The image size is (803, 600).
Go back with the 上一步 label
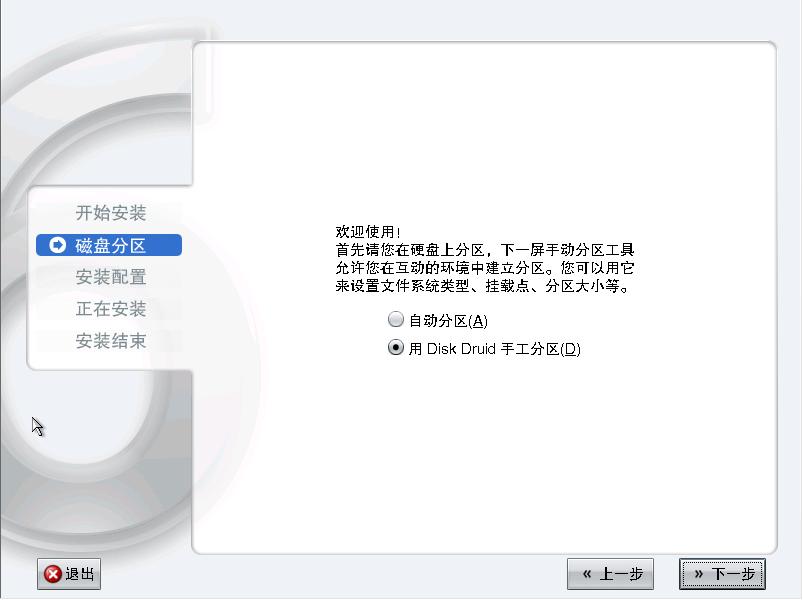pos(621,574)
